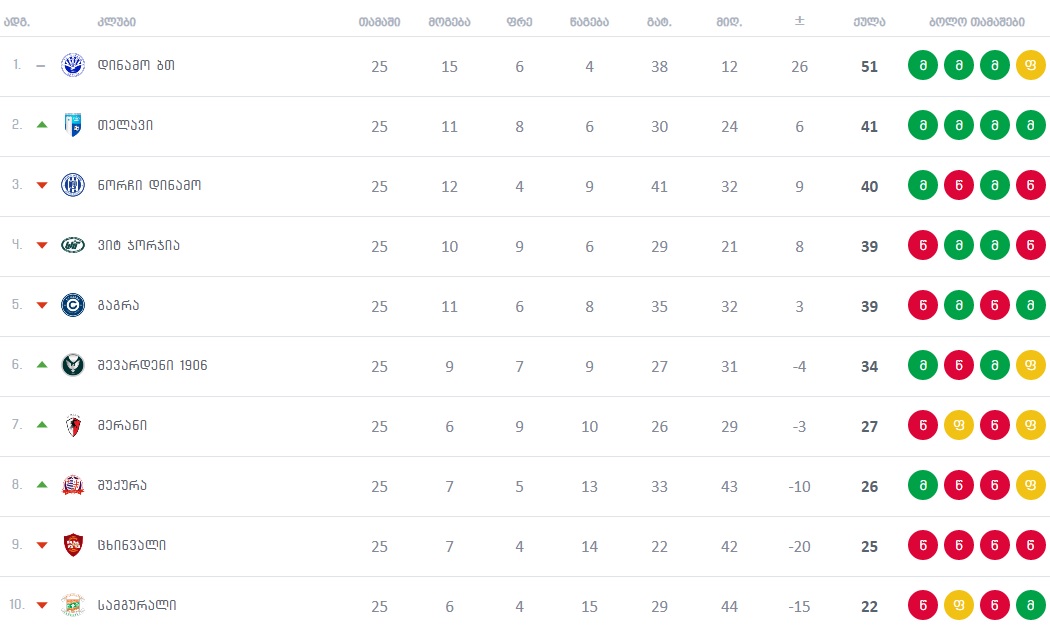This screenshot has height=635, width=1050.
Task: Click the ვით ჯორჯია club emblem
Action: coord(73,245)
